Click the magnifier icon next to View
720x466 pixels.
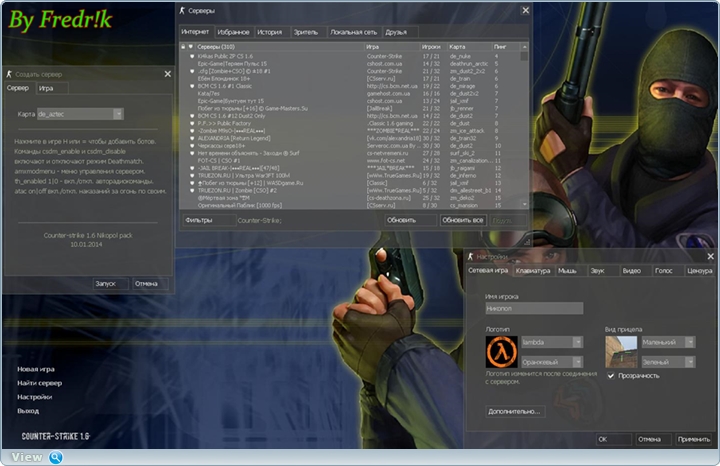56,457
